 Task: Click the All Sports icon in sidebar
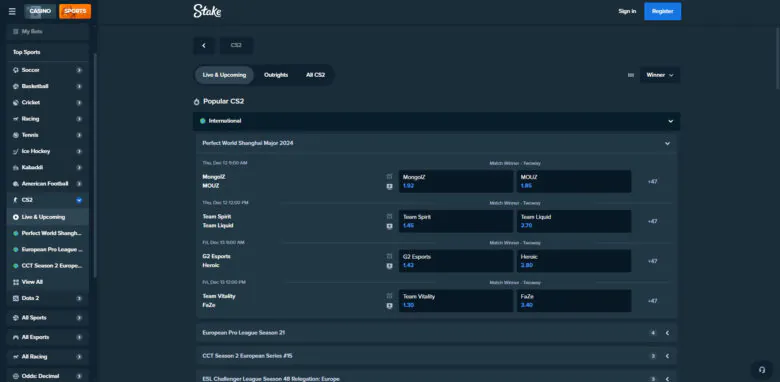coord(16,318)
